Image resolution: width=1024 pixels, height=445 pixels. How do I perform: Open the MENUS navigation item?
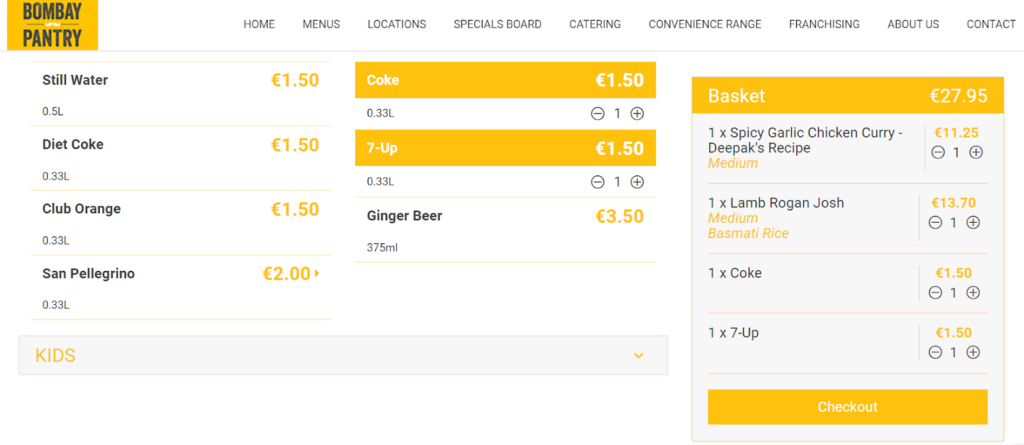(321, 24)
